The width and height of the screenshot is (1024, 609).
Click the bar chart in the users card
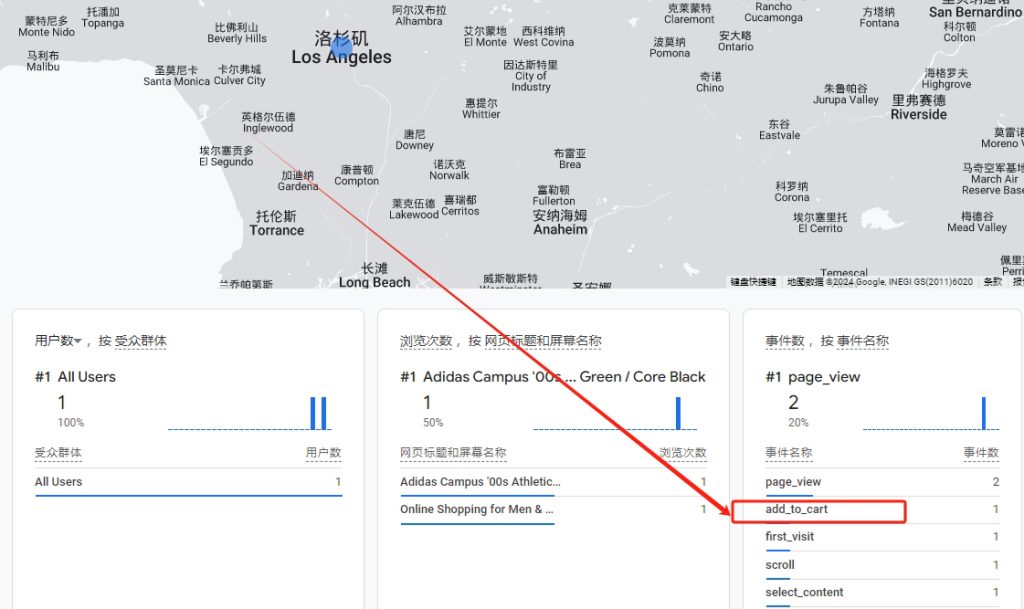tap(318, 413)
